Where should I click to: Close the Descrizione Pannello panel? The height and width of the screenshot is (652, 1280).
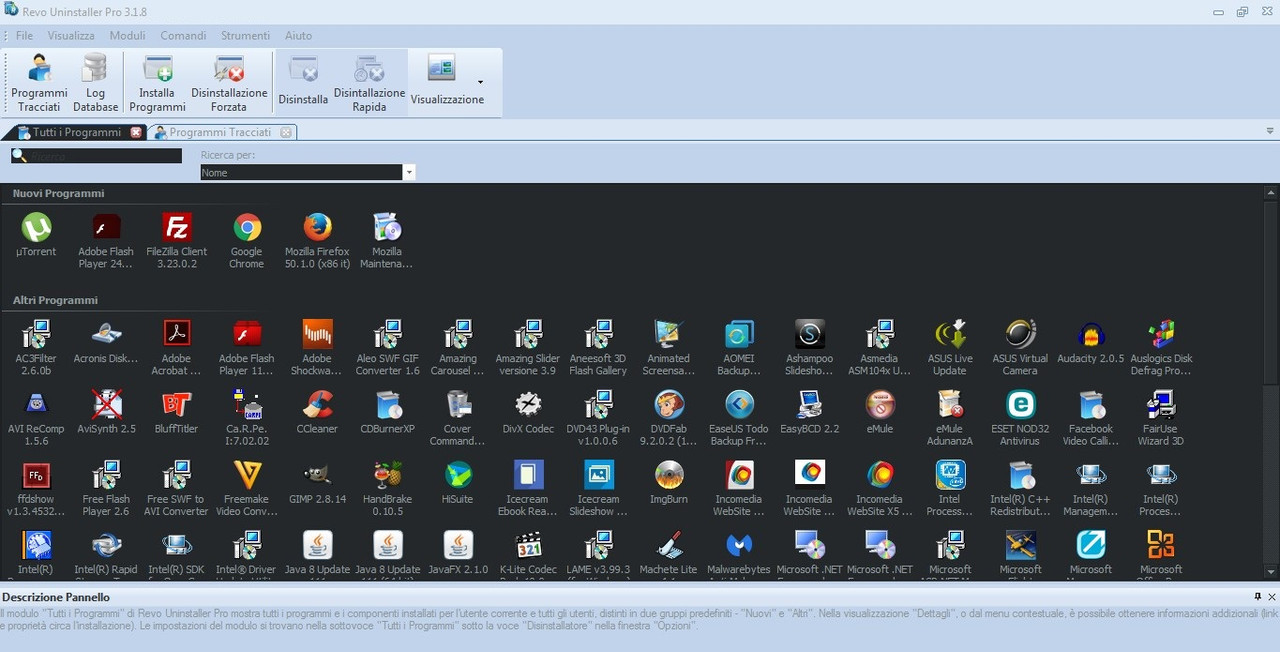coord(1272,597)
